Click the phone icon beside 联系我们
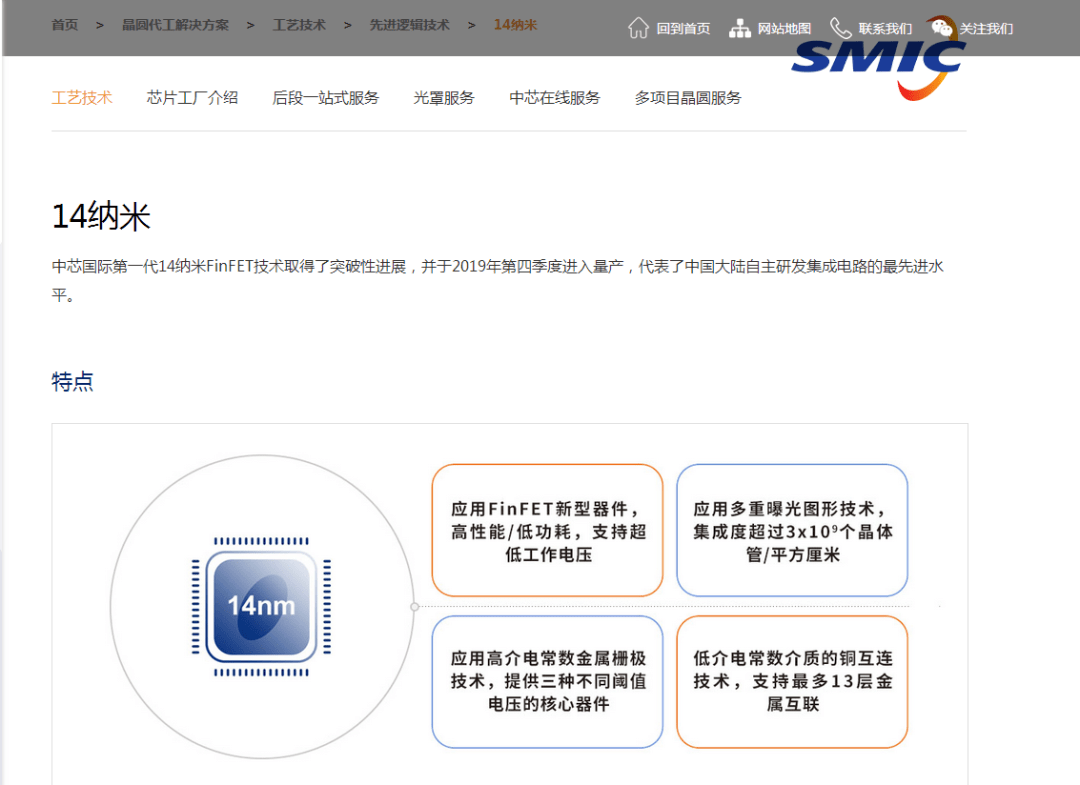This screenshot has width=1080, height=785. pos(840,27)
